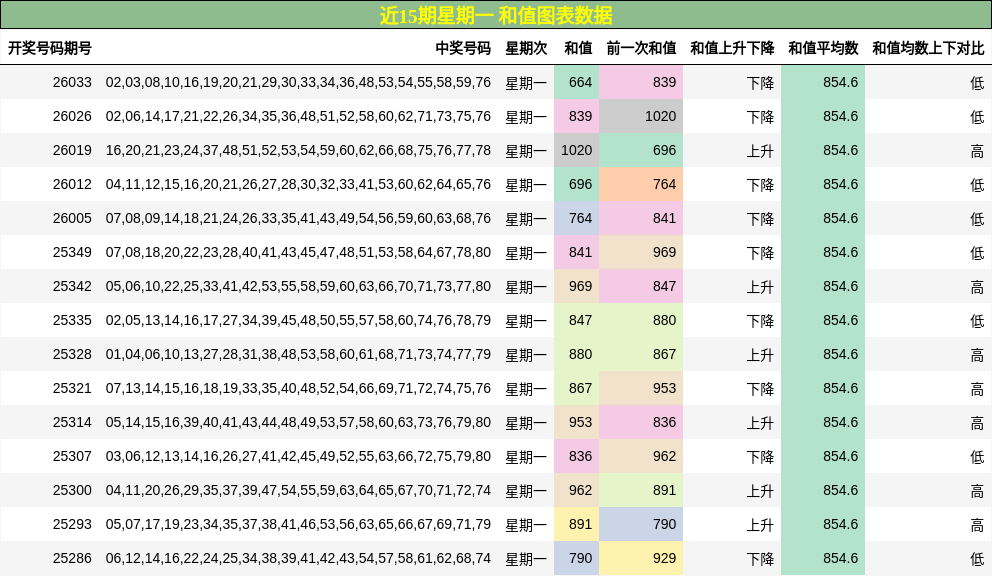Image resolution: width=992 pixels, height=576 pixels.
Task: Click the yellow 790 sum cell of period 25286
Action: point(578,558)
